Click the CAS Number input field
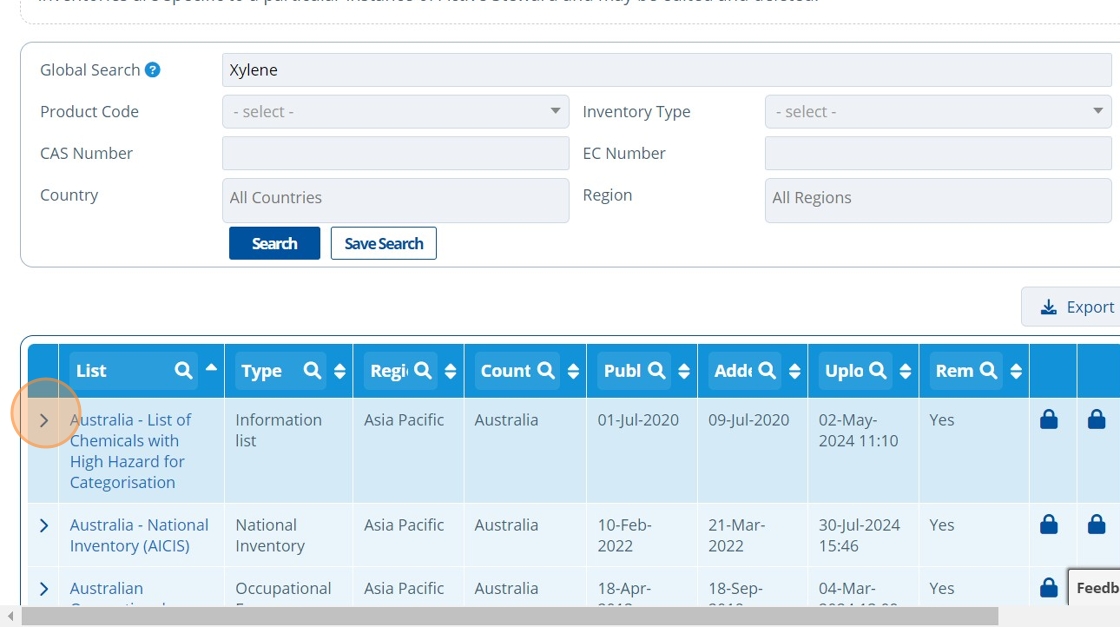1120x627 pixels. click(x=396, y=153)
